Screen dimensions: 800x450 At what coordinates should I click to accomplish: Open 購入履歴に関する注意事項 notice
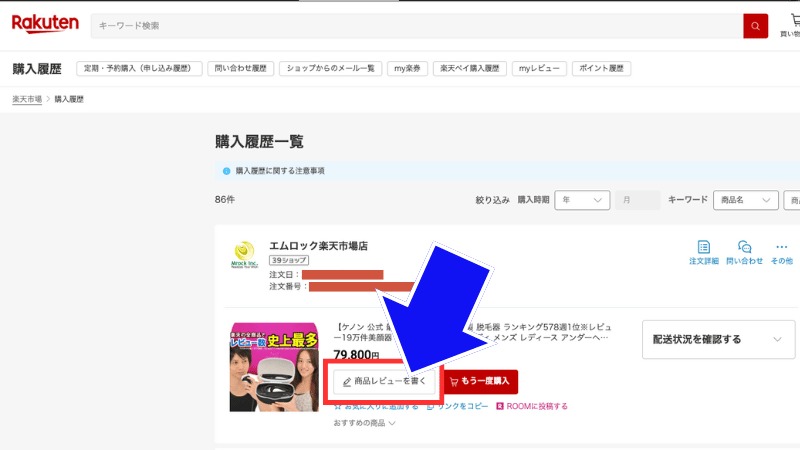[x=280, y=171]
